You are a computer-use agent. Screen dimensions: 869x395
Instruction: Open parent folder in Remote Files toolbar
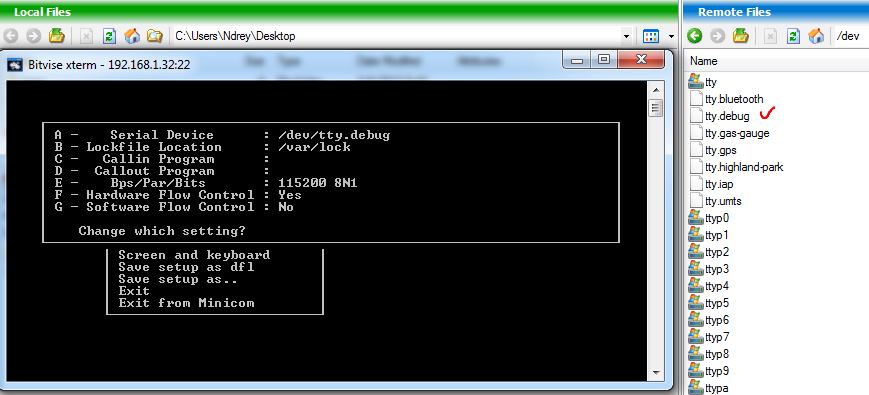[x=741, y=36]
